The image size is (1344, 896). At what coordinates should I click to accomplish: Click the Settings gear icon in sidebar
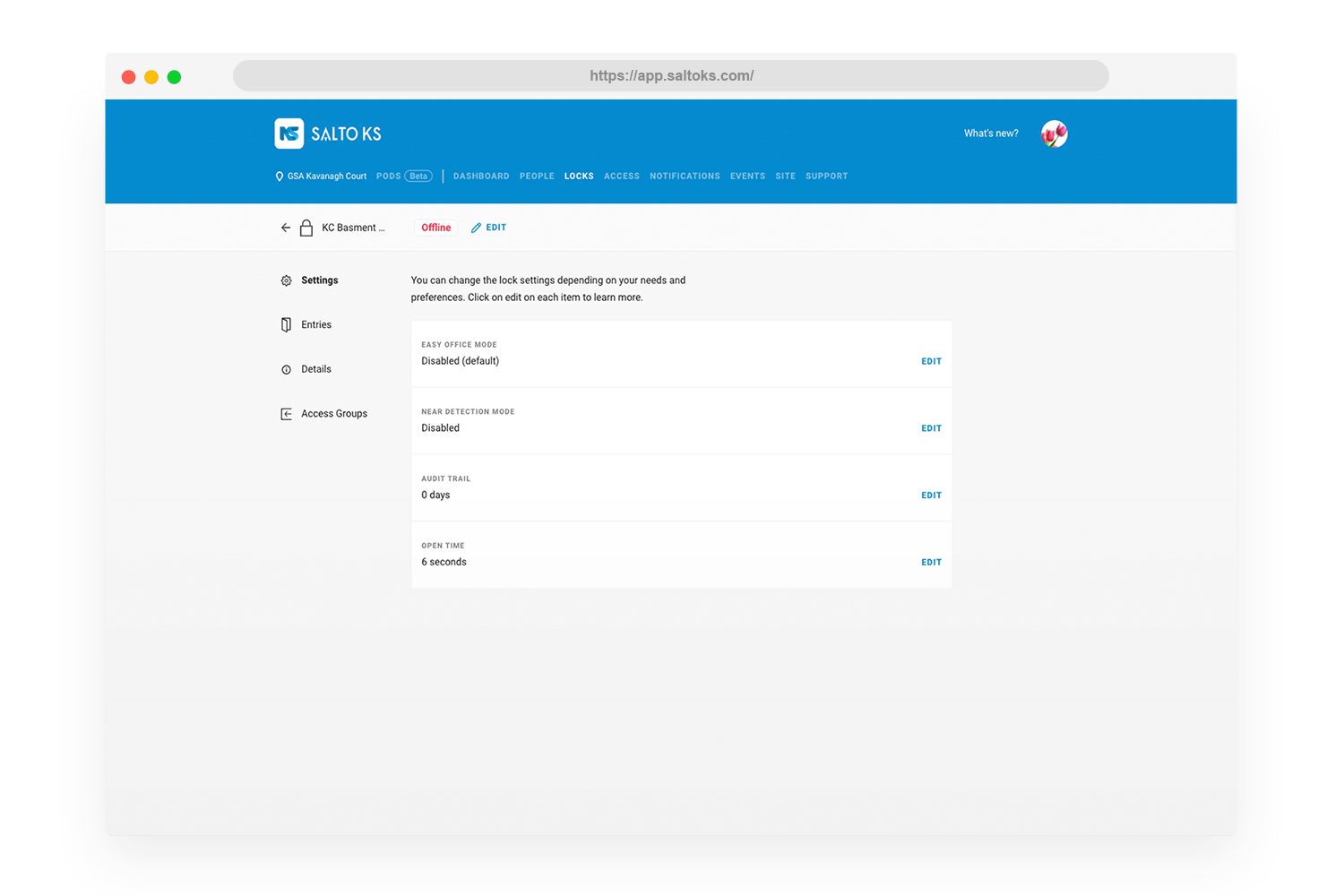pyautogui.click(x=287, y=280)
